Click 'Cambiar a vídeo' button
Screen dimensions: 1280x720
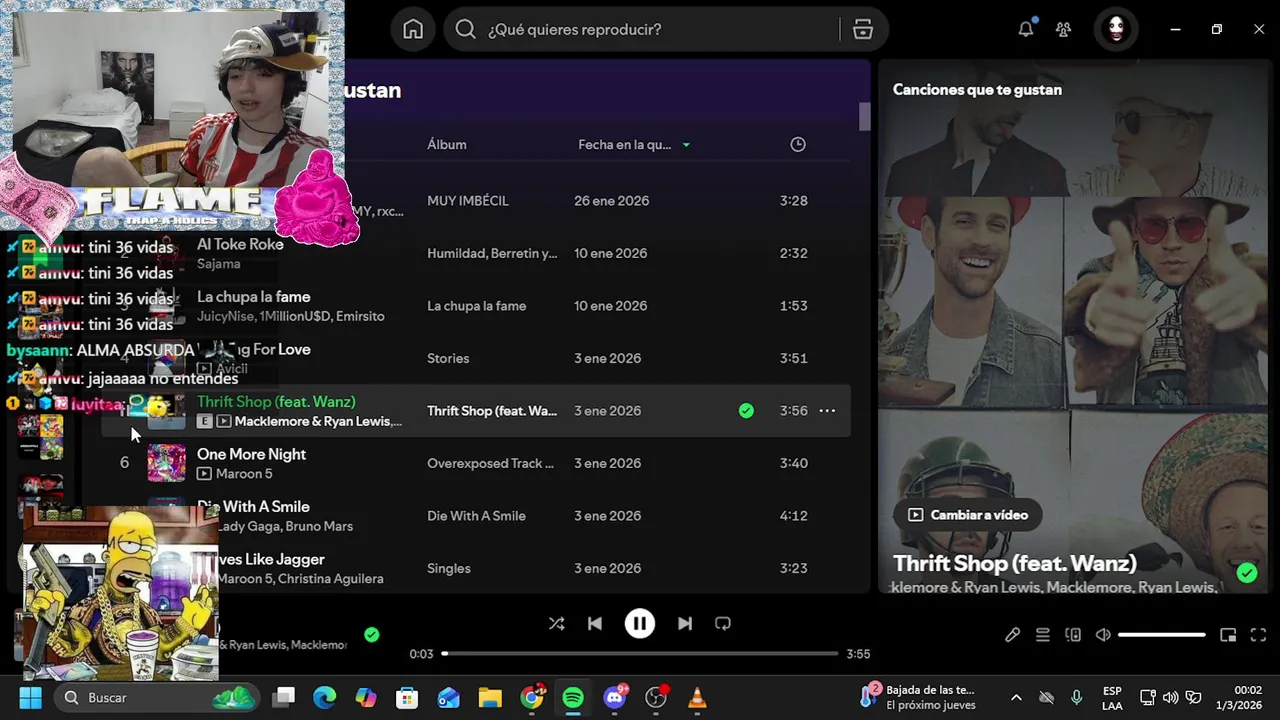968,515
